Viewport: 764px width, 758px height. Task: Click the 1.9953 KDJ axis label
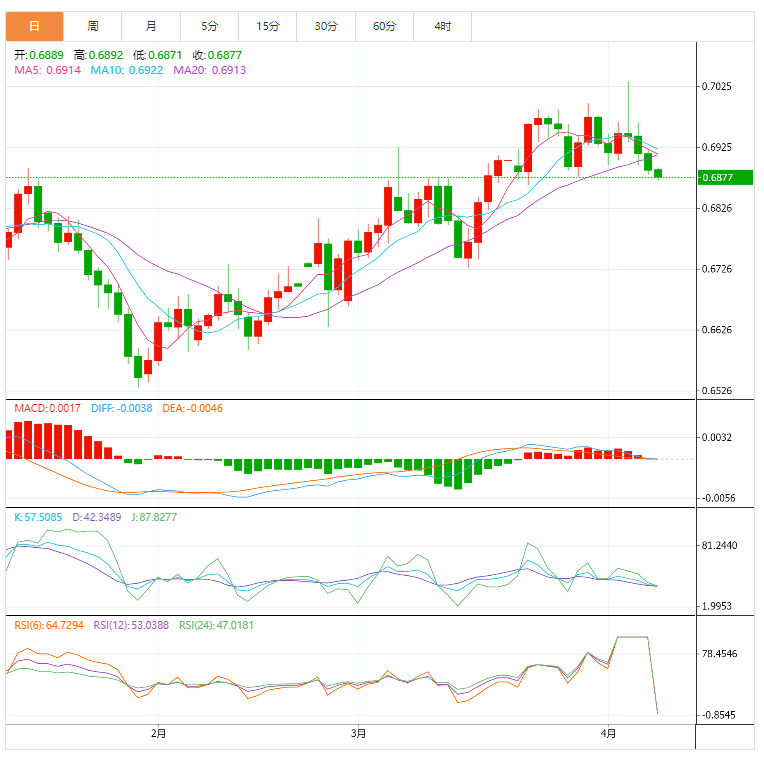point(716,606)
